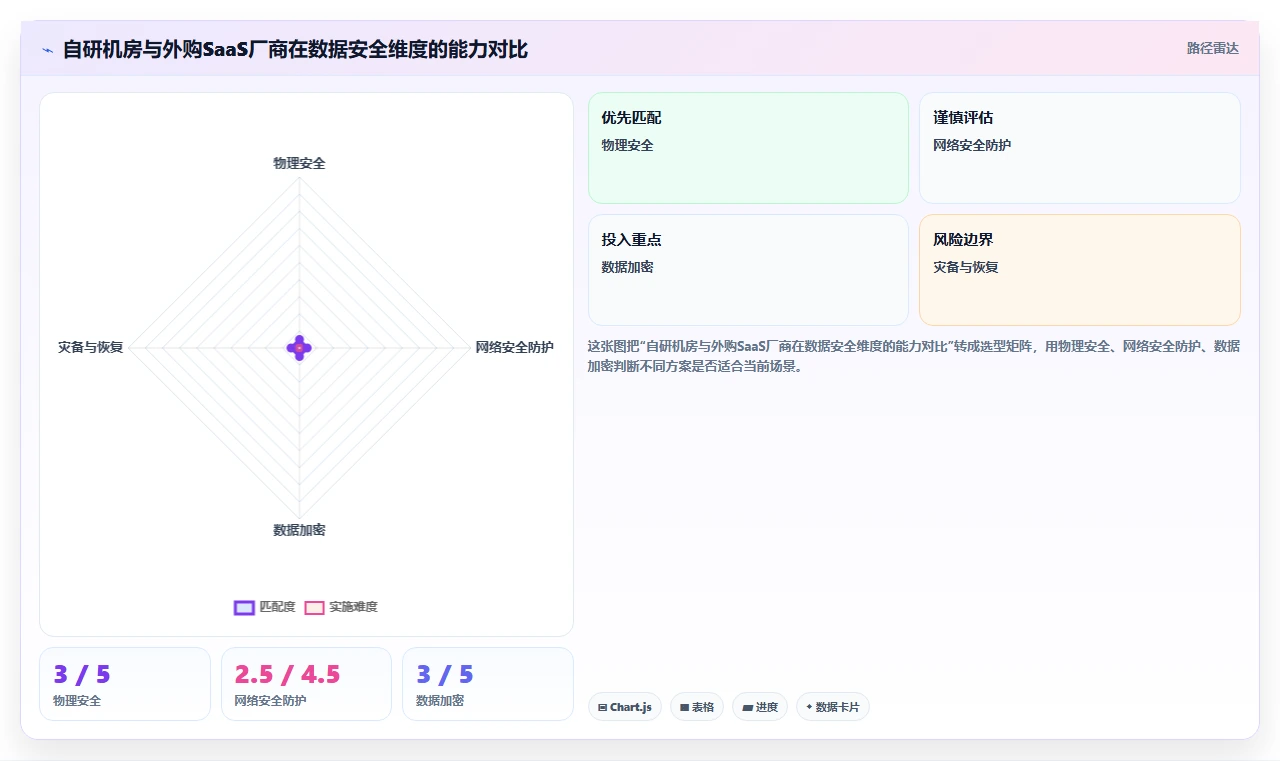Click the 数据加密 radar axis label
This screenshot has height=761, width=1280.
299,530
